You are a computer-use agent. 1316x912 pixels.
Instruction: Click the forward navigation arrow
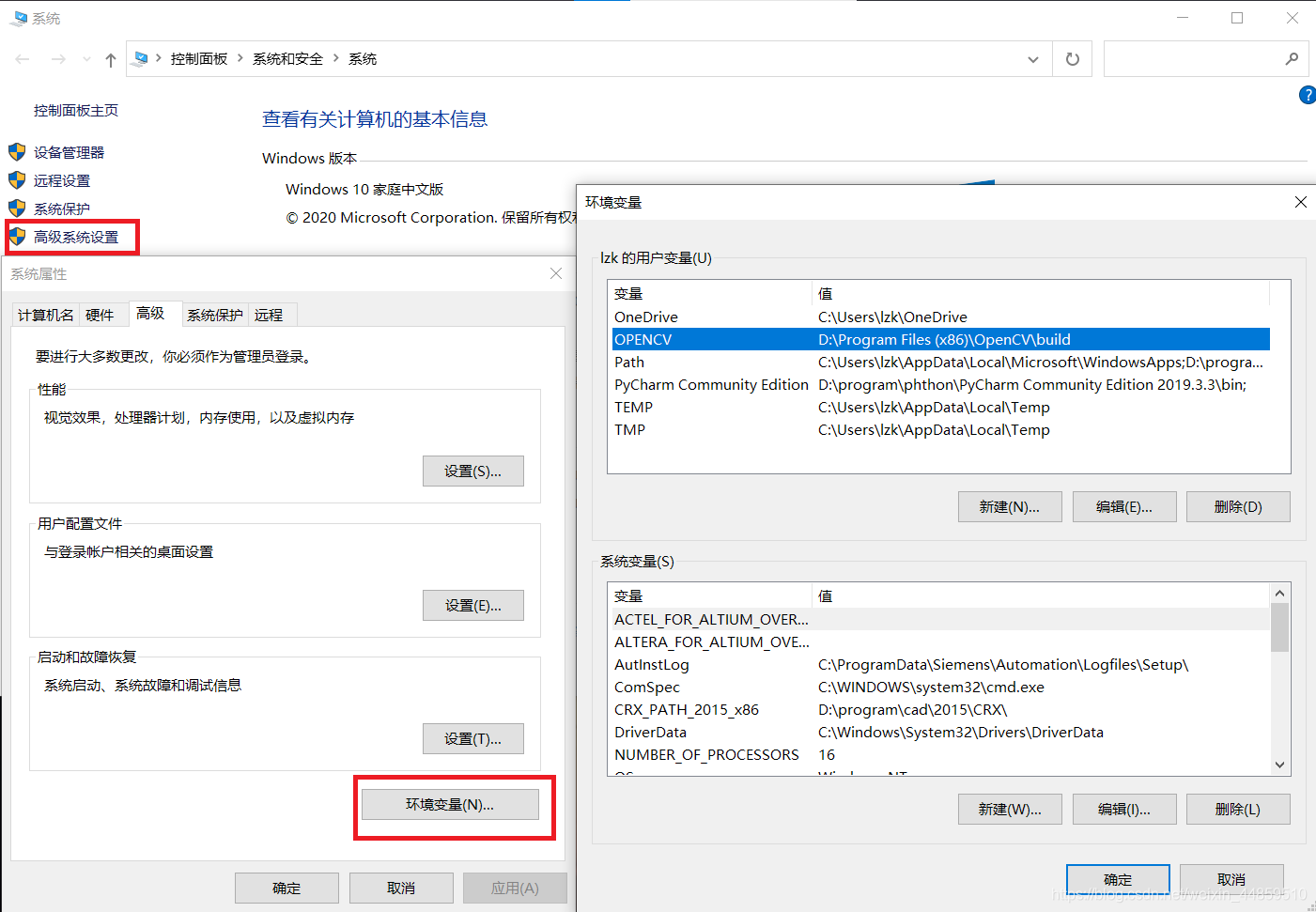click(x=58, y=59)
